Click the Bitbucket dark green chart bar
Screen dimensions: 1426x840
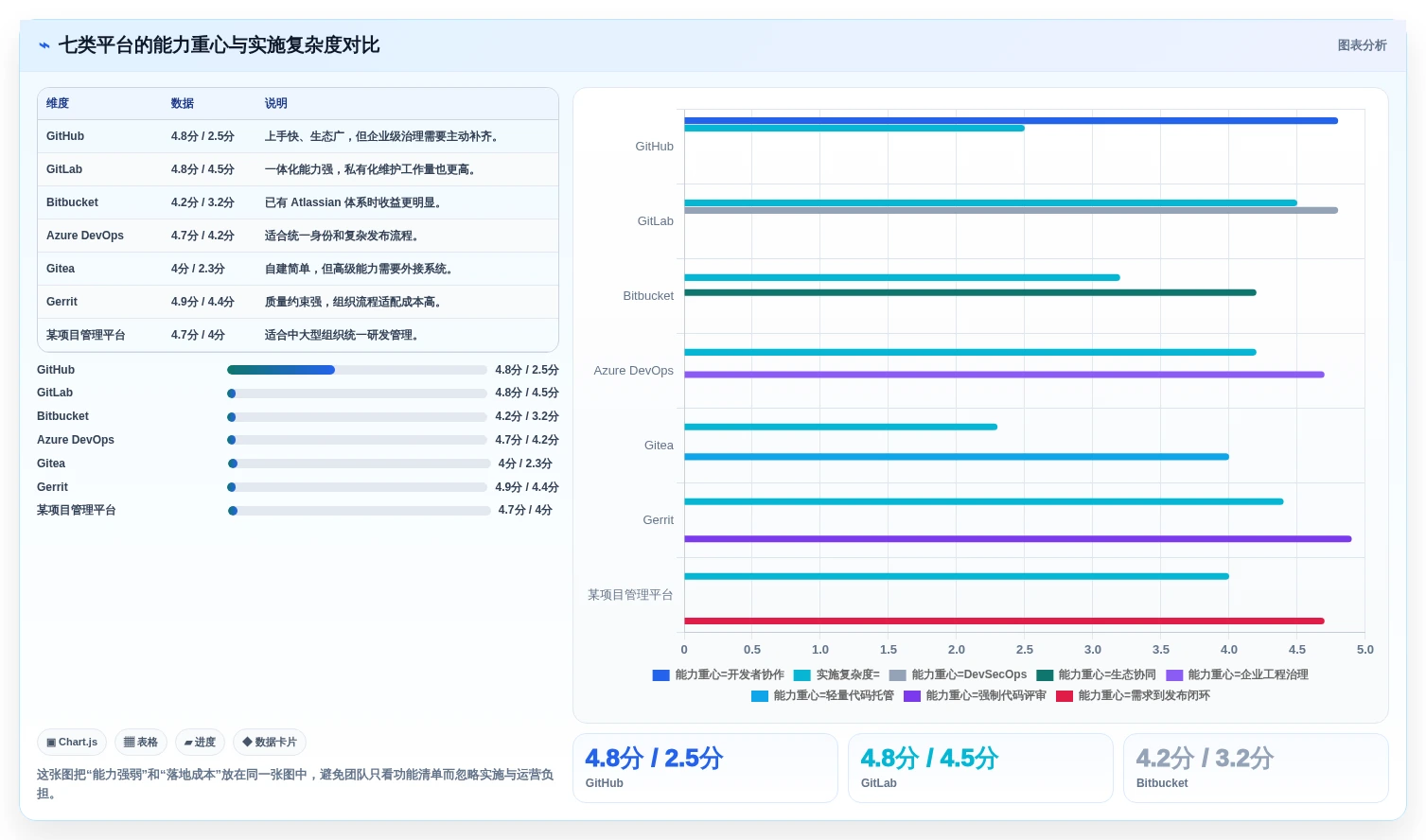970,292
